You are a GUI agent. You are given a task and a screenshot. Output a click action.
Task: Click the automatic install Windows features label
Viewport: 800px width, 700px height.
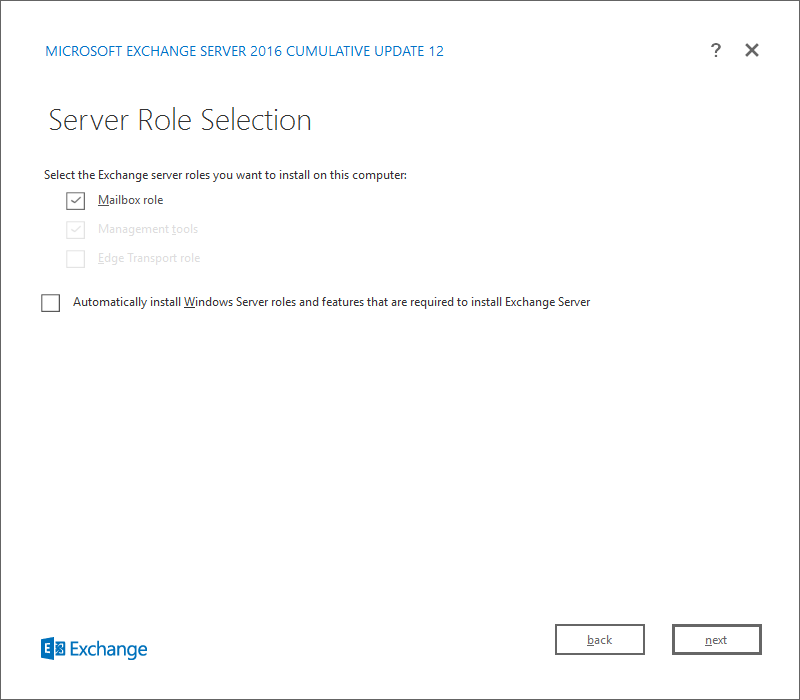[x=332, y=302]
